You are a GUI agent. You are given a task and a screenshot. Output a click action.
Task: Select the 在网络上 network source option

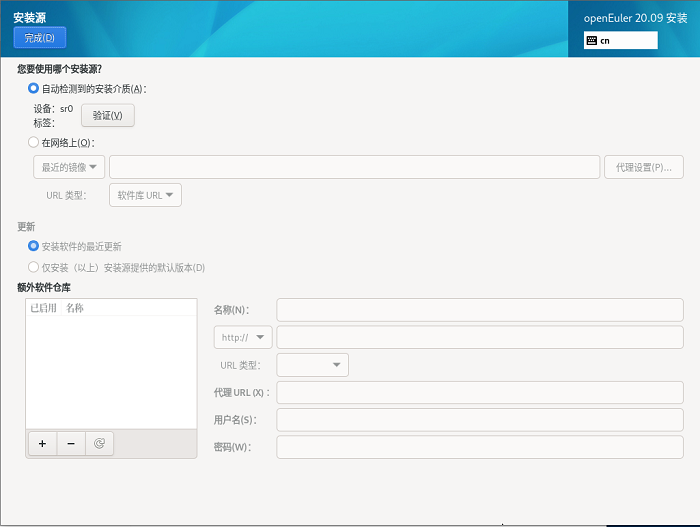pos(34,143)
